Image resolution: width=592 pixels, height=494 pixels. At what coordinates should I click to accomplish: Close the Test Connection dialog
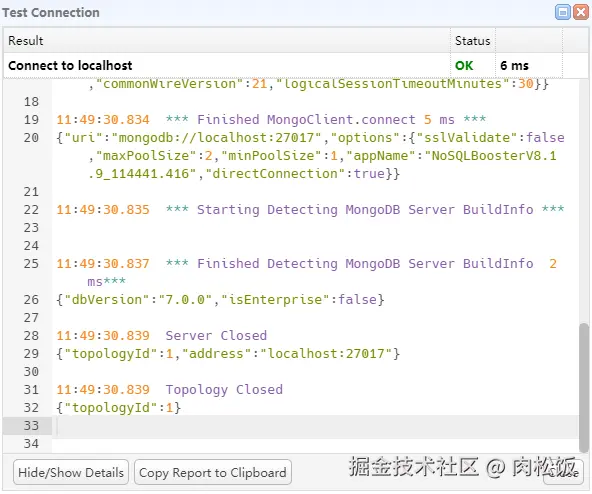581,12
